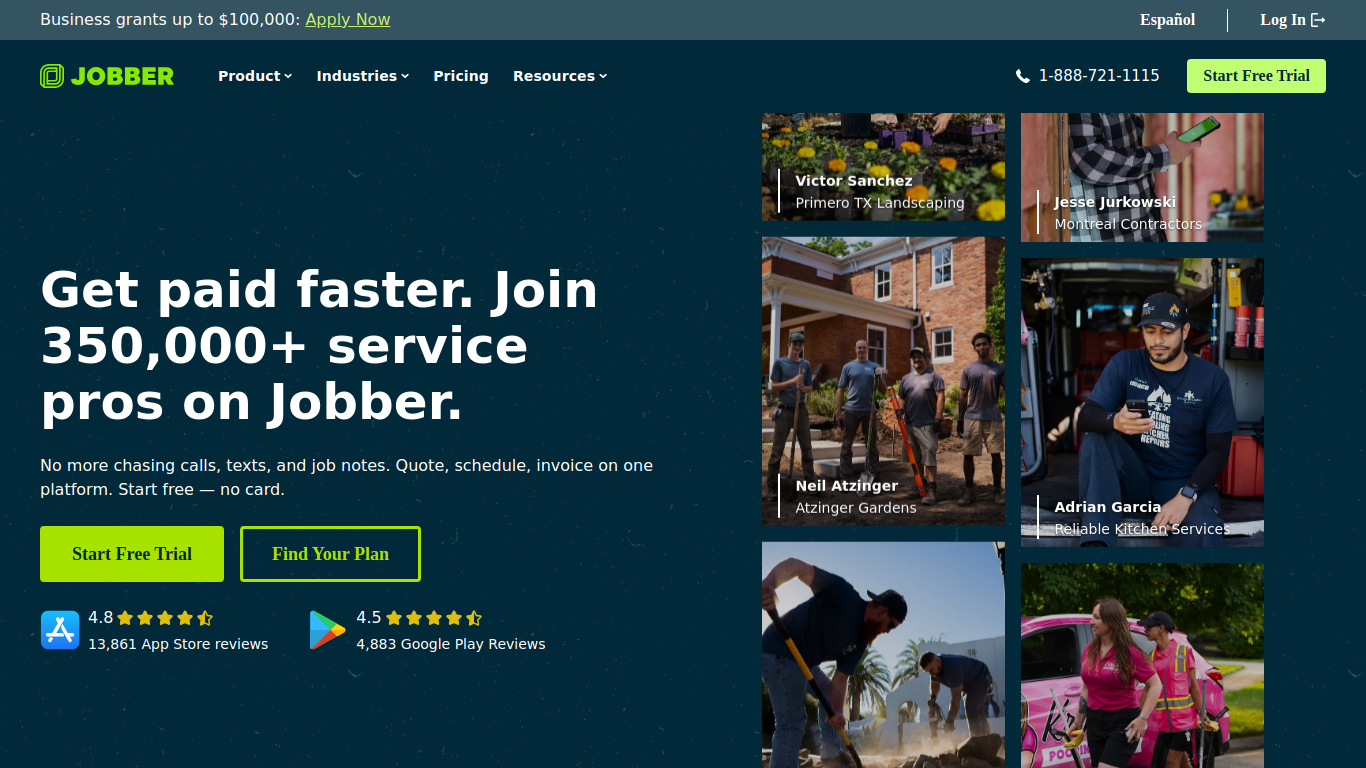Click the phone icon beside 1-888-721-1115
Viewport: 1366px width, 768px height.
click(x=1023, y=76)
